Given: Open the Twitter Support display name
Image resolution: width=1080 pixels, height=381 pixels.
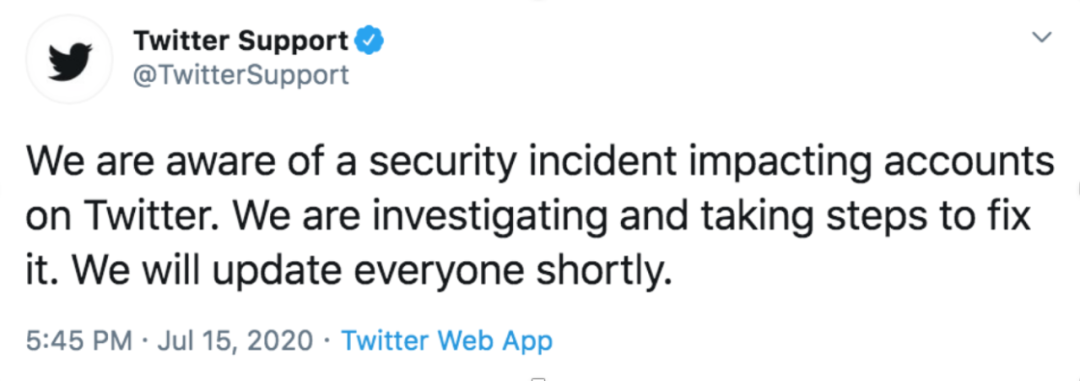Looking at the screenshot, I should (242, 43).
